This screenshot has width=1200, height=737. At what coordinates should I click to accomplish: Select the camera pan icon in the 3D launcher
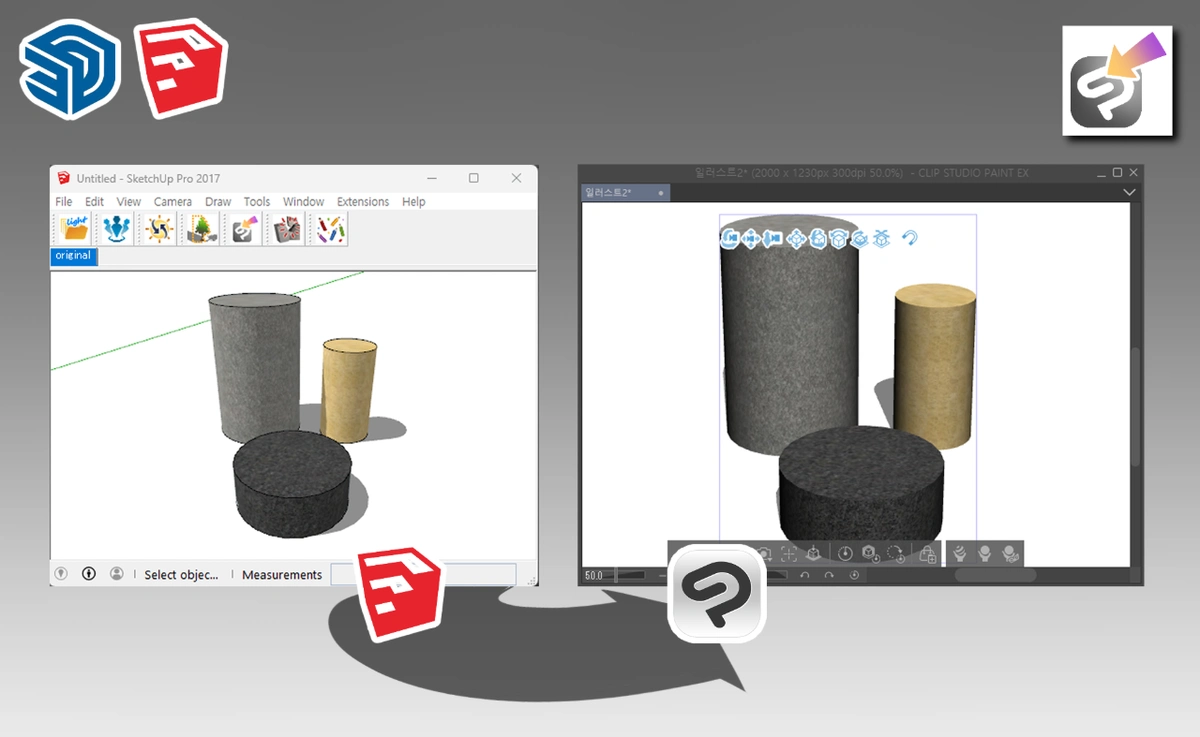(752, 238)
